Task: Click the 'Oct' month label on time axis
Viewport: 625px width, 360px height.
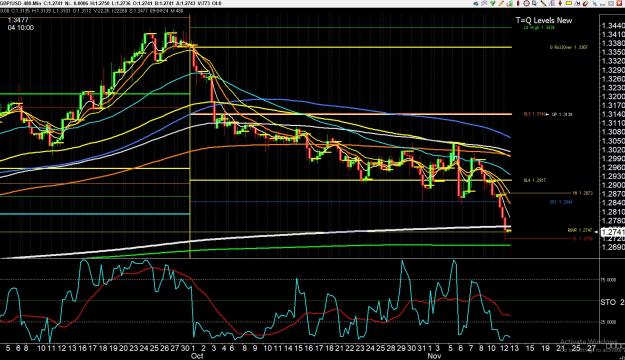Action: (x=197, y=356)
